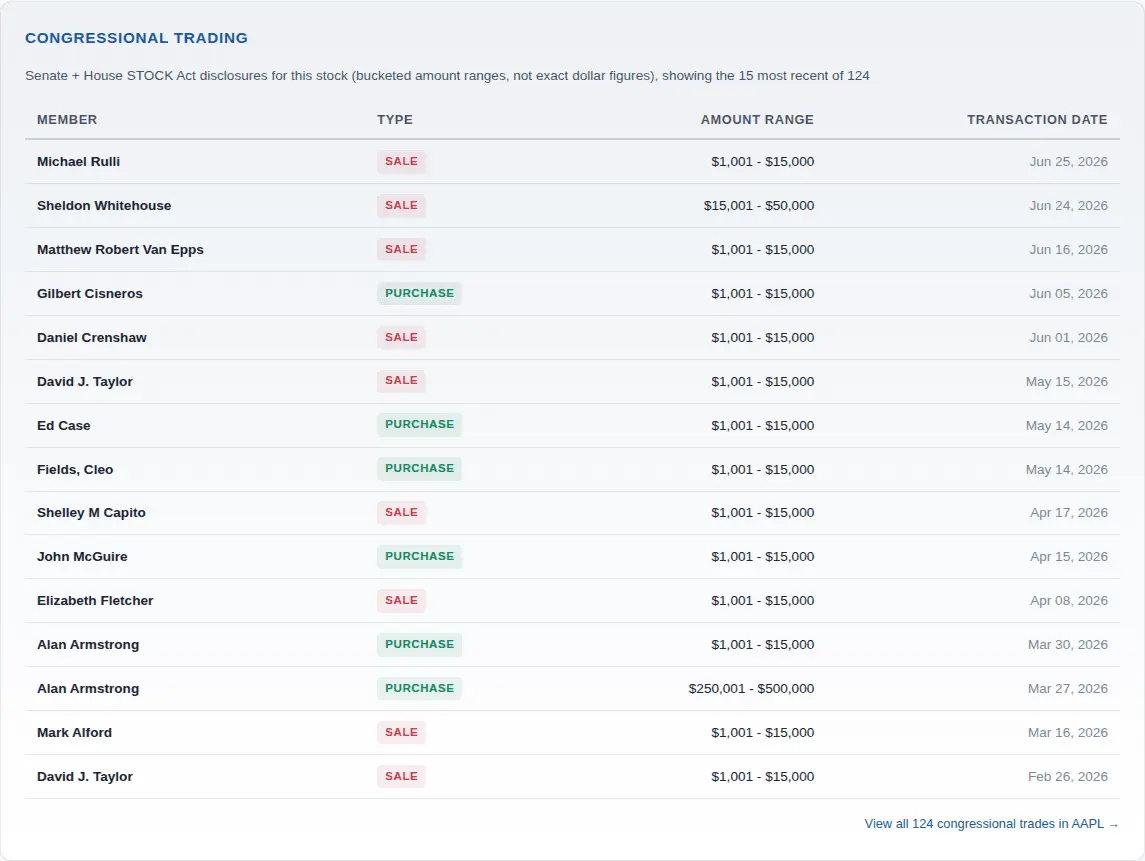Click the SALE badge for Michael Rulli
This screenshot has width=1145, height=861.
(x=402, y=161)
